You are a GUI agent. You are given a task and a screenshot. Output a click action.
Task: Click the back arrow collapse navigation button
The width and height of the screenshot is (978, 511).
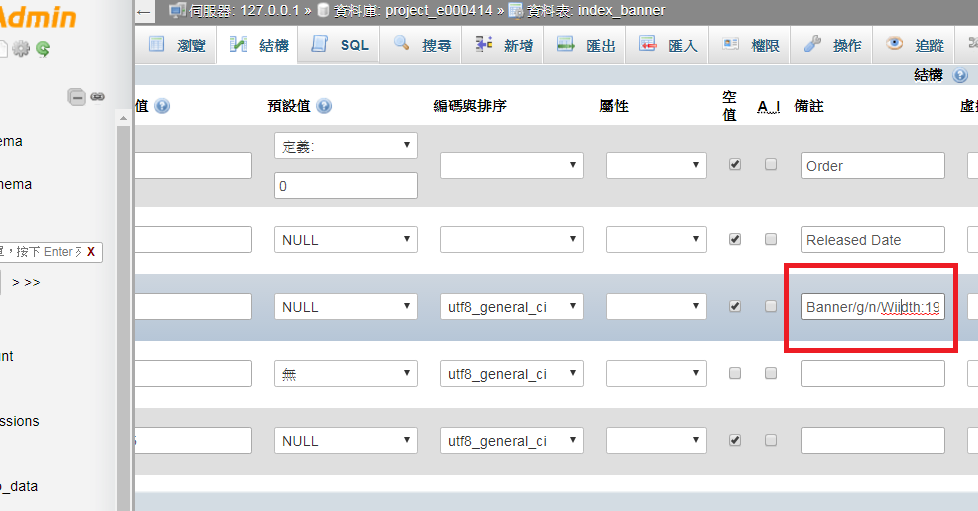pos(144,12)
